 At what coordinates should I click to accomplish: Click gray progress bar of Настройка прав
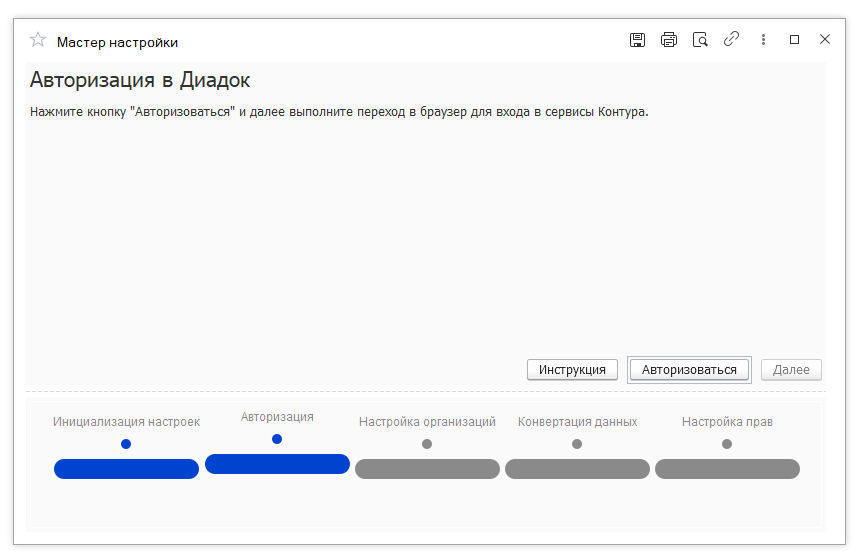pyautogui.click(x=728, y=469)
